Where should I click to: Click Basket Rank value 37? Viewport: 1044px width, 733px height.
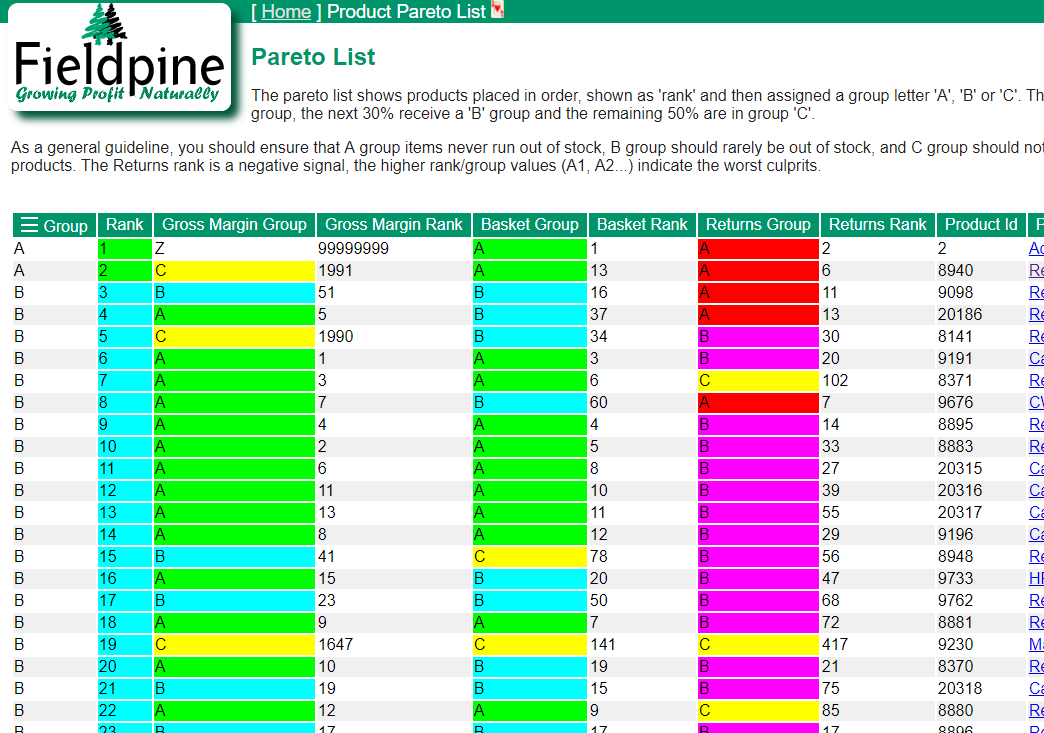tap(599, 315)
